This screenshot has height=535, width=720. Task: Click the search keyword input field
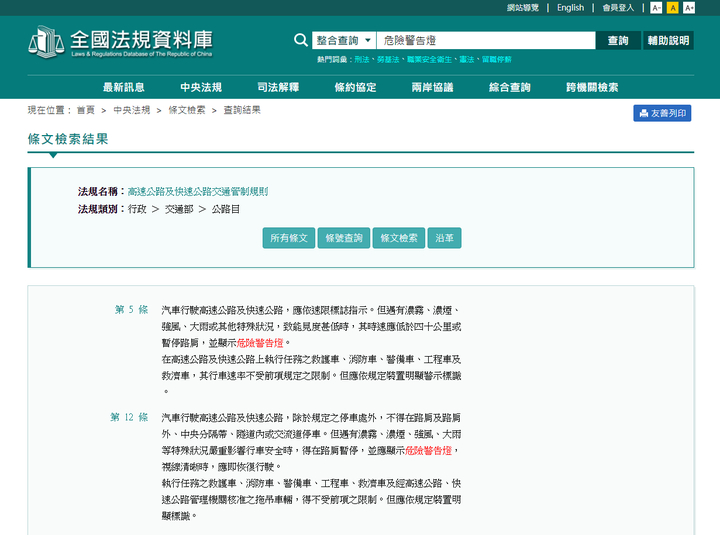coord(486,41)
